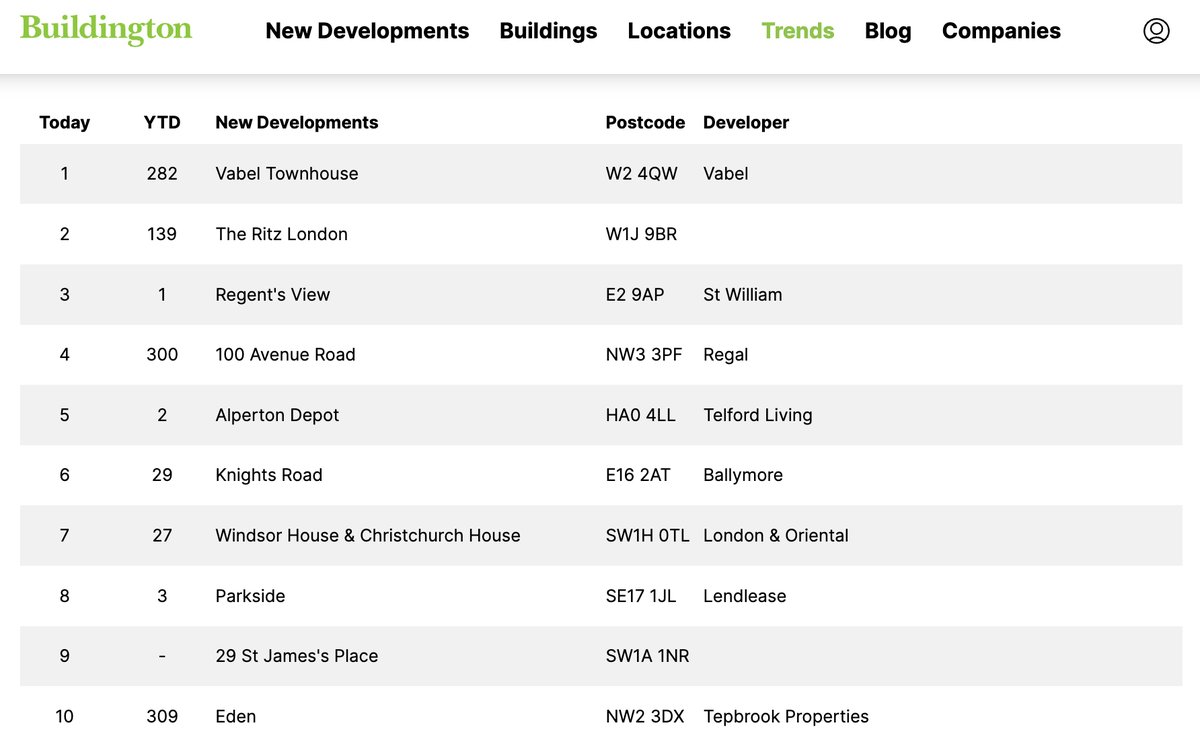1200x744 pixels.
Task: Click developer Regal
Action: coord(726,355)
